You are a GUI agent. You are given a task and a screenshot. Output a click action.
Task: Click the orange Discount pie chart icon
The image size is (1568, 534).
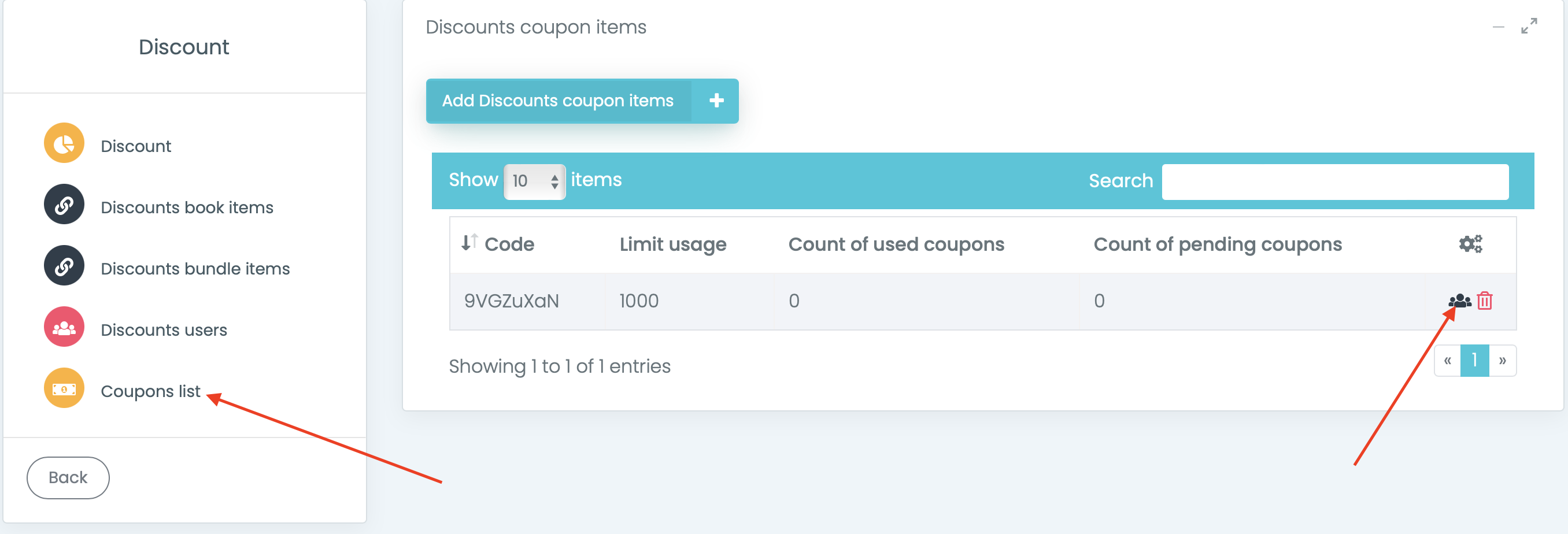(x=64, y=143)
